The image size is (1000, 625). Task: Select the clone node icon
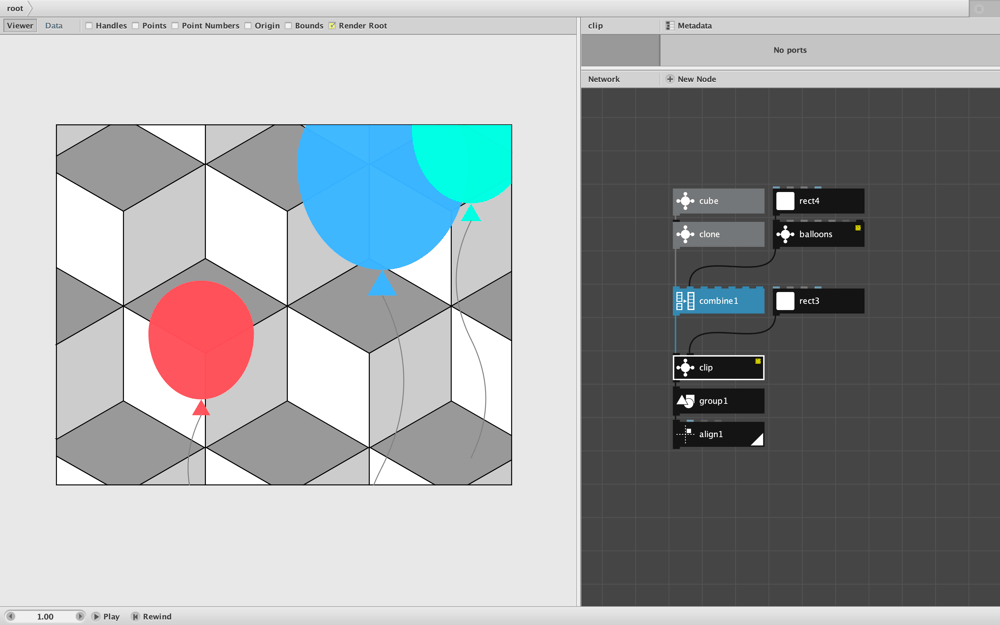(x=685, y=234)
